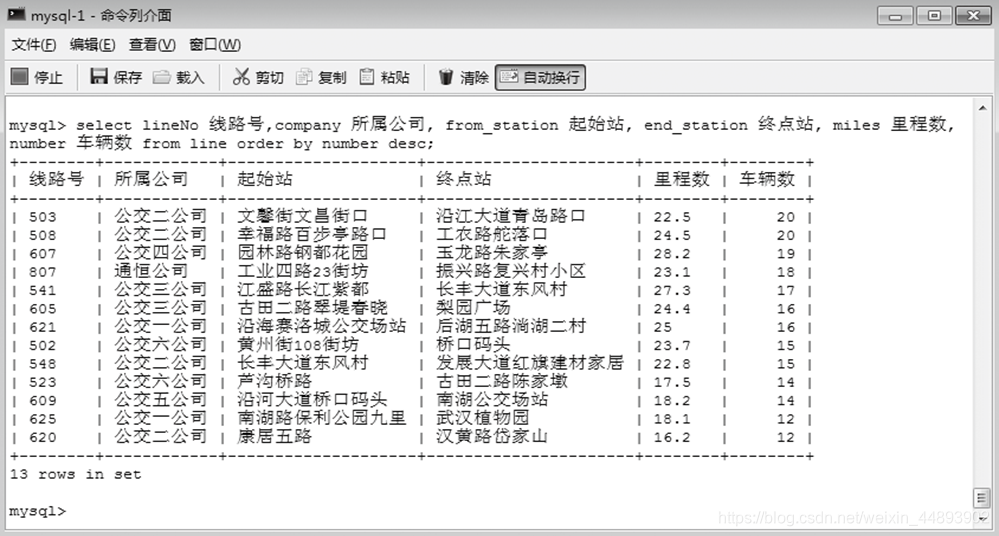Image resolution: width=999 pixels, height=536 pixels.
Task: Click 梨园广场 end station
Action: [x=473, y=308]
